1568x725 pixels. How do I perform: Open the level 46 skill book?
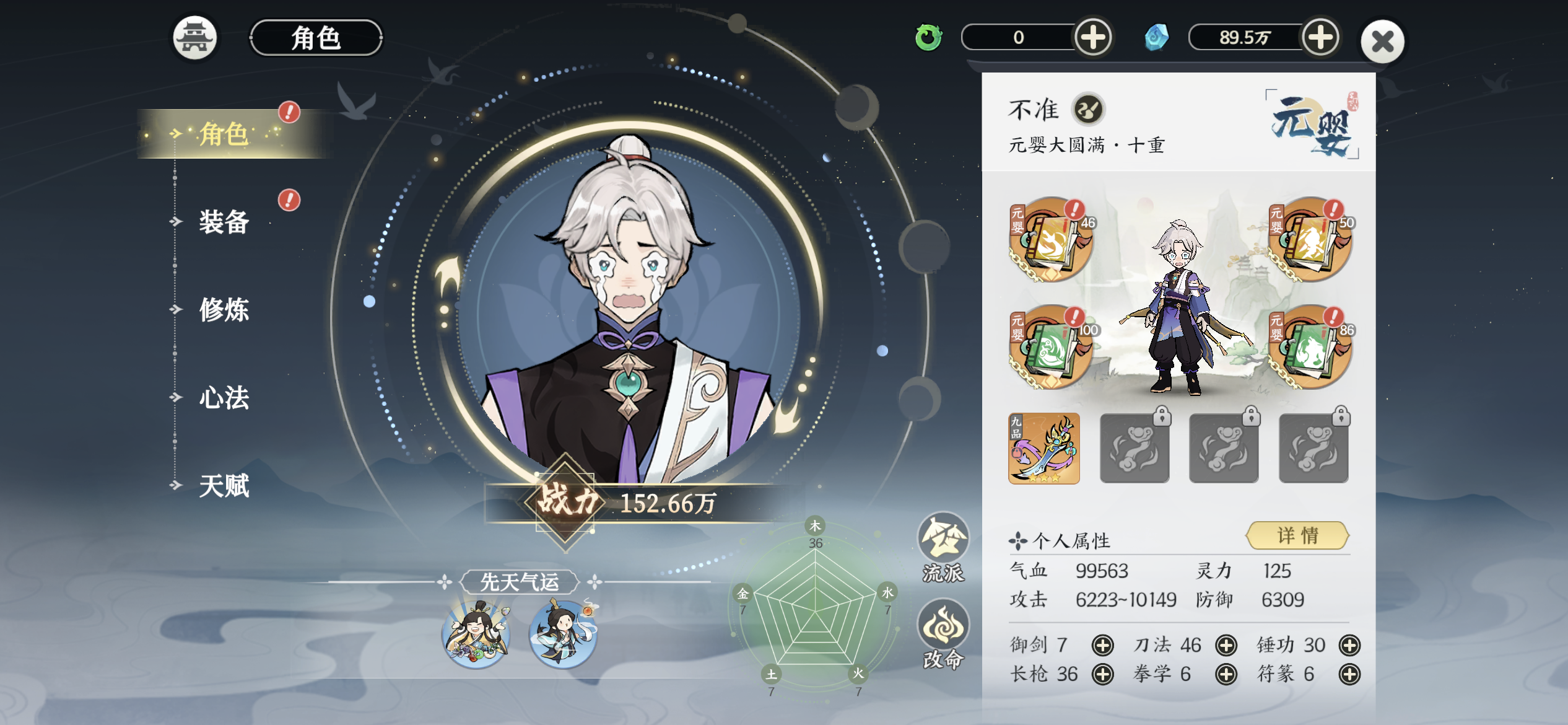pyautogui.click(x=1051, y=239)
